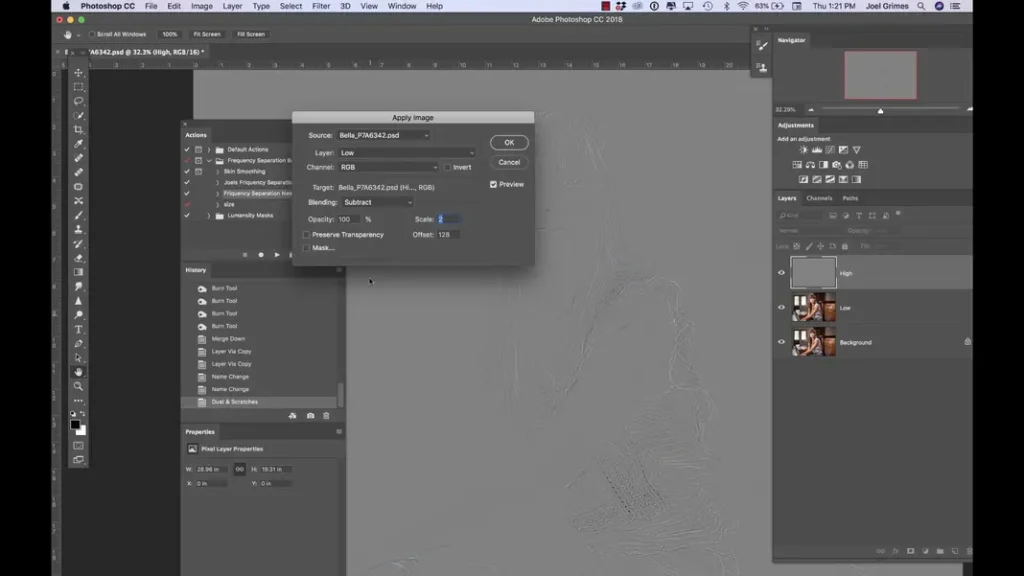The image size is (1024, 576).
Task: Click the Fit Screen button
Action: pos(207,35)
